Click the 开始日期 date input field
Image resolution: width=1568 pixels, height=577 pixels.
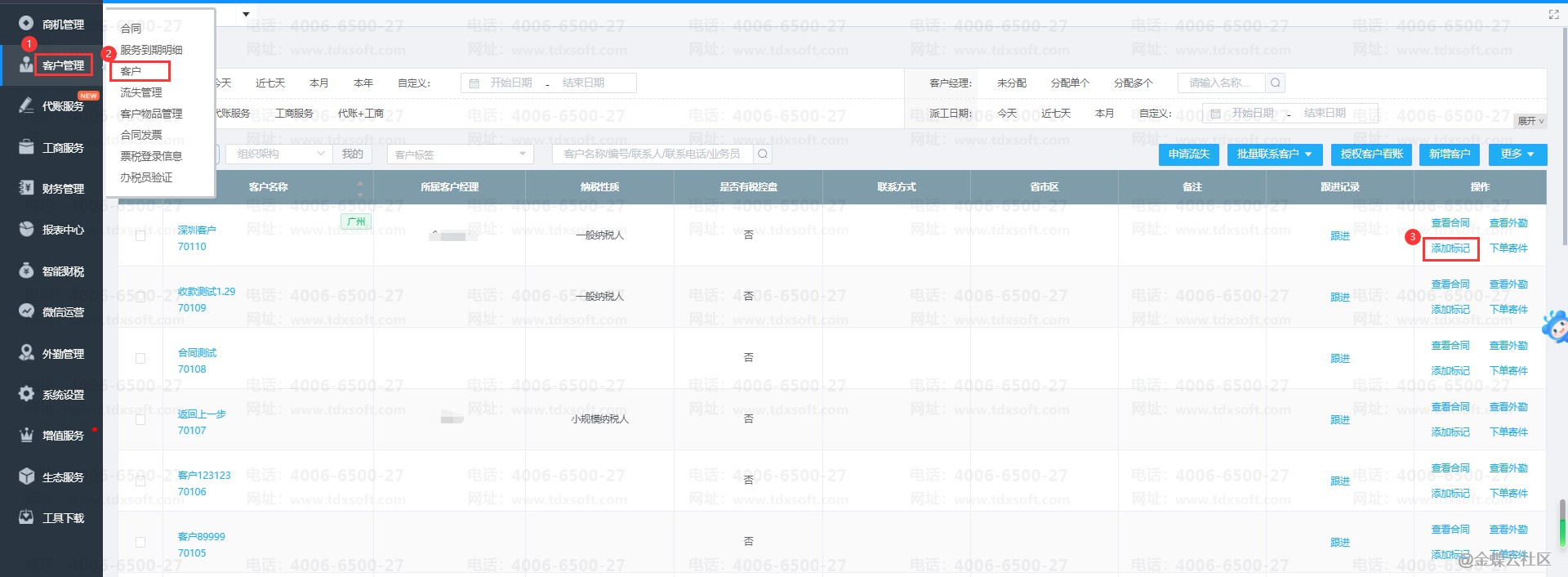(x=511, y=83)
